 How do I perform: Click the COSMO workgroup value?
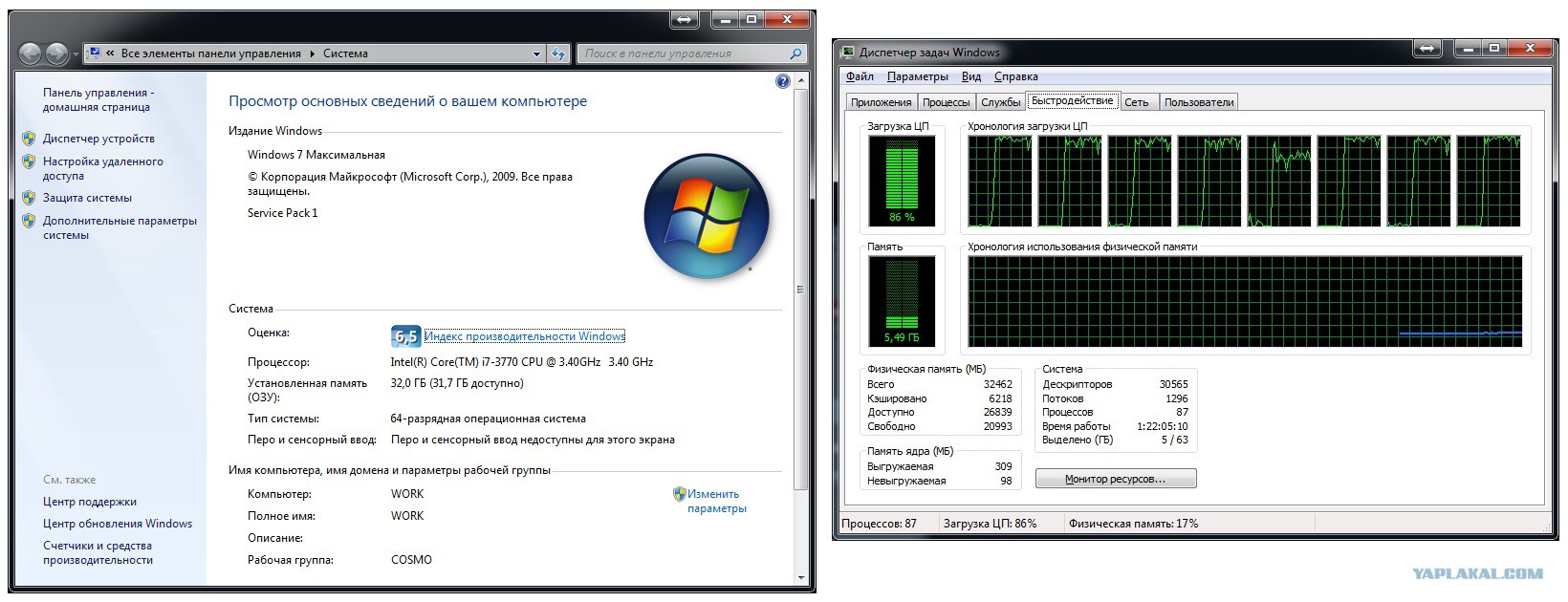[411, 560]
